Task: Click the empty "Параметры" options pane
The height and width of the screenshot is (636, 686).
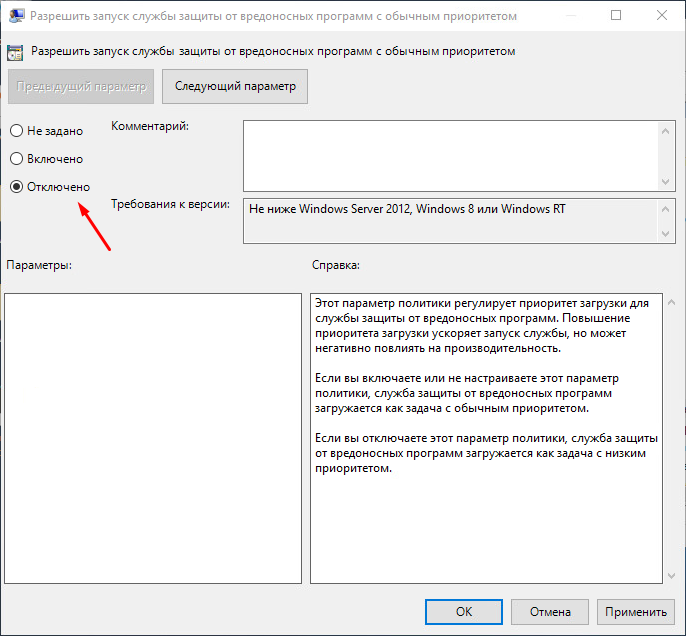Action: pyautogui.click(x=153, y=437)
